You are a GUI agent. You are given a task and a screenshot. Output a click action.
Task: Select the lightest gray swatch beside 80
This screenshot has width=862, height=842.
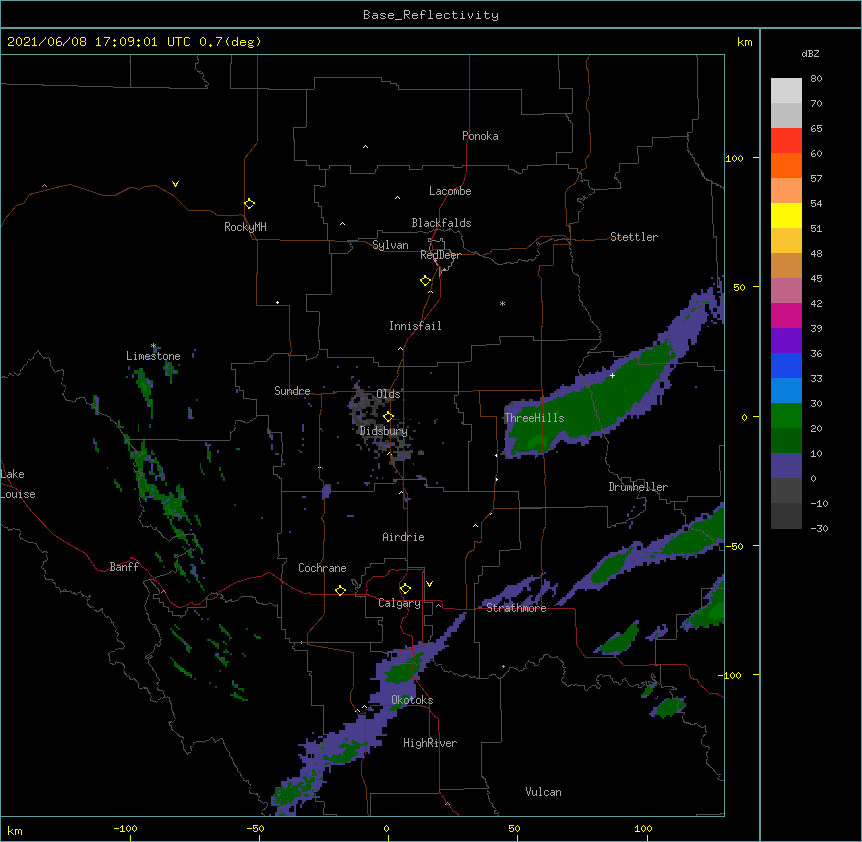pyautogui.click(x=786, y=91)
